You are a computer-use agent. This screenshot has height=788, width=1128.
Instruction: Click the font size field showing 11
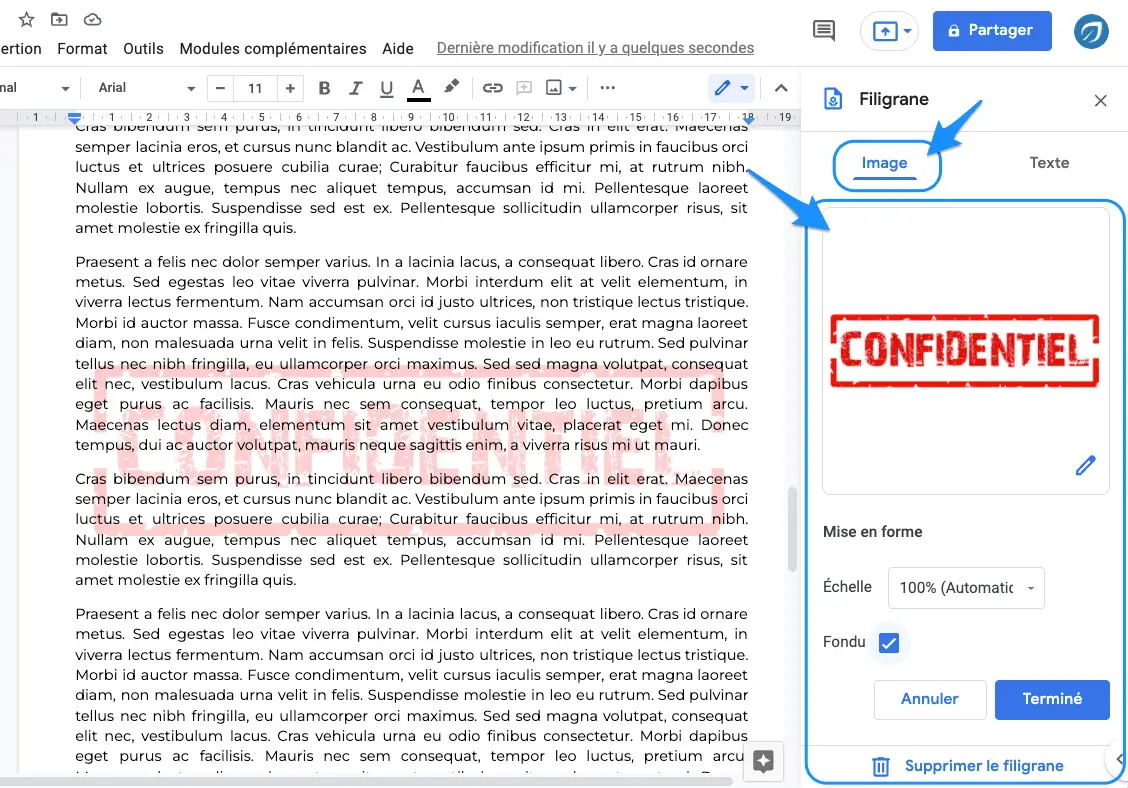255,89
